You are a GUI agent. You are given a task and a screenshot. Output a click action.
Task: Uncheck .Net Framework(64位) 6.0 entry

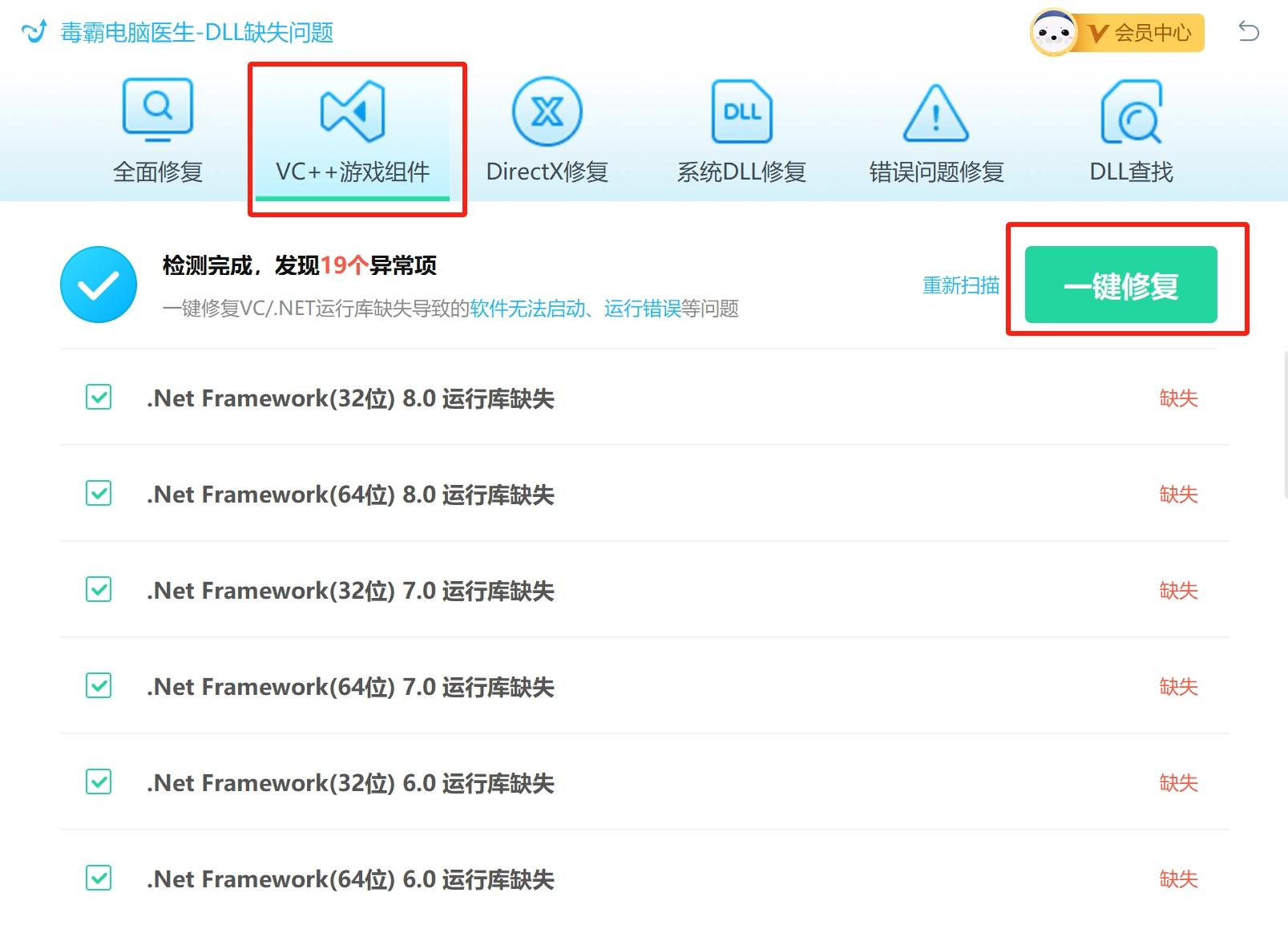click(98, 878)
